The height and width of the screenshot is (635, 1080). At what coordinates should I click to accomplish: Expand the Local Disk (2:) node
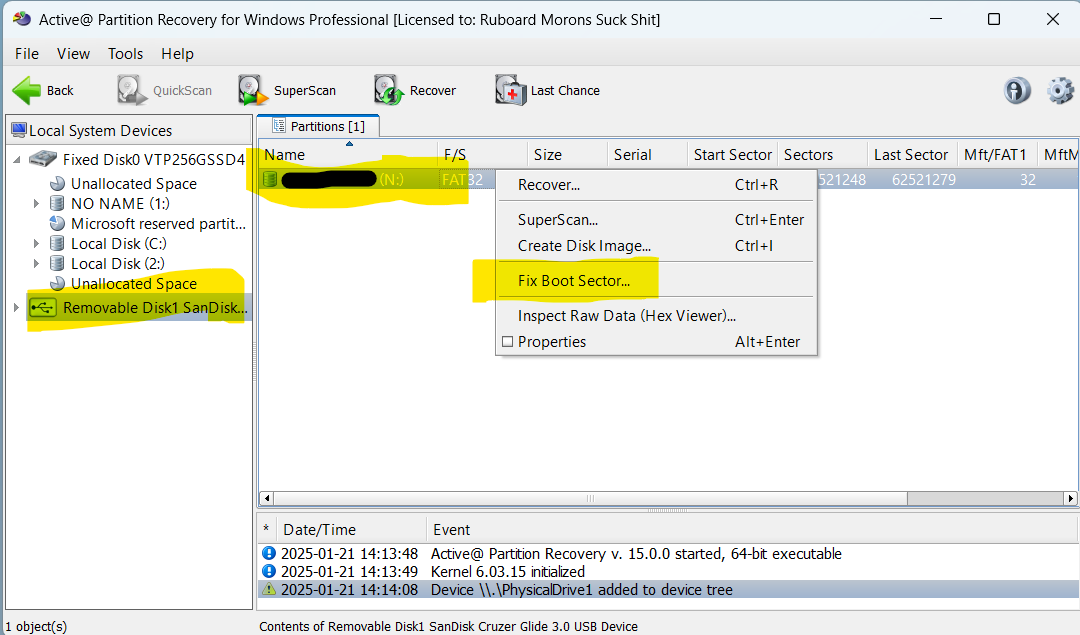pos(37,264)
